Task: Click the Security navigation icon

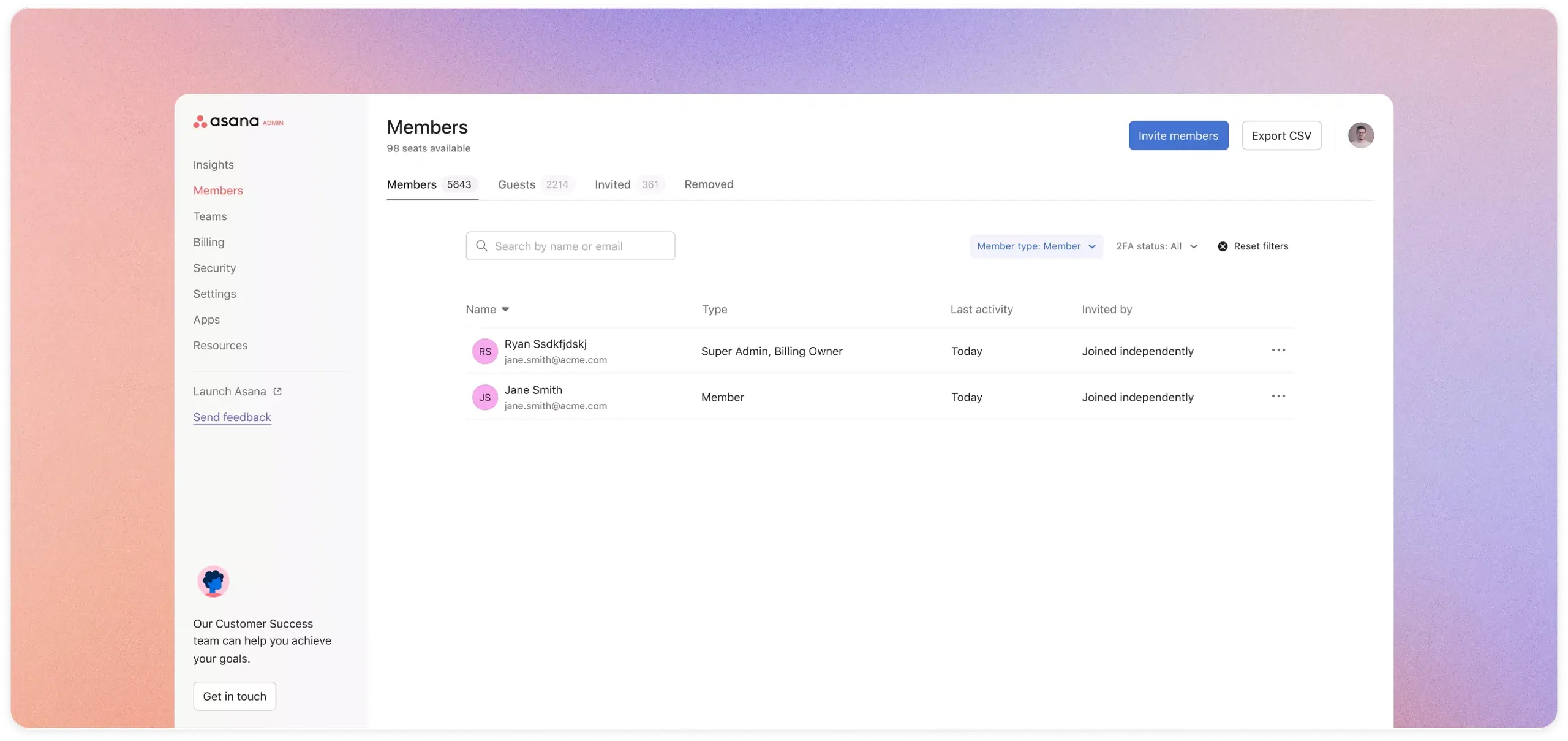Action: pyautogui.click(x=214, y=268)
